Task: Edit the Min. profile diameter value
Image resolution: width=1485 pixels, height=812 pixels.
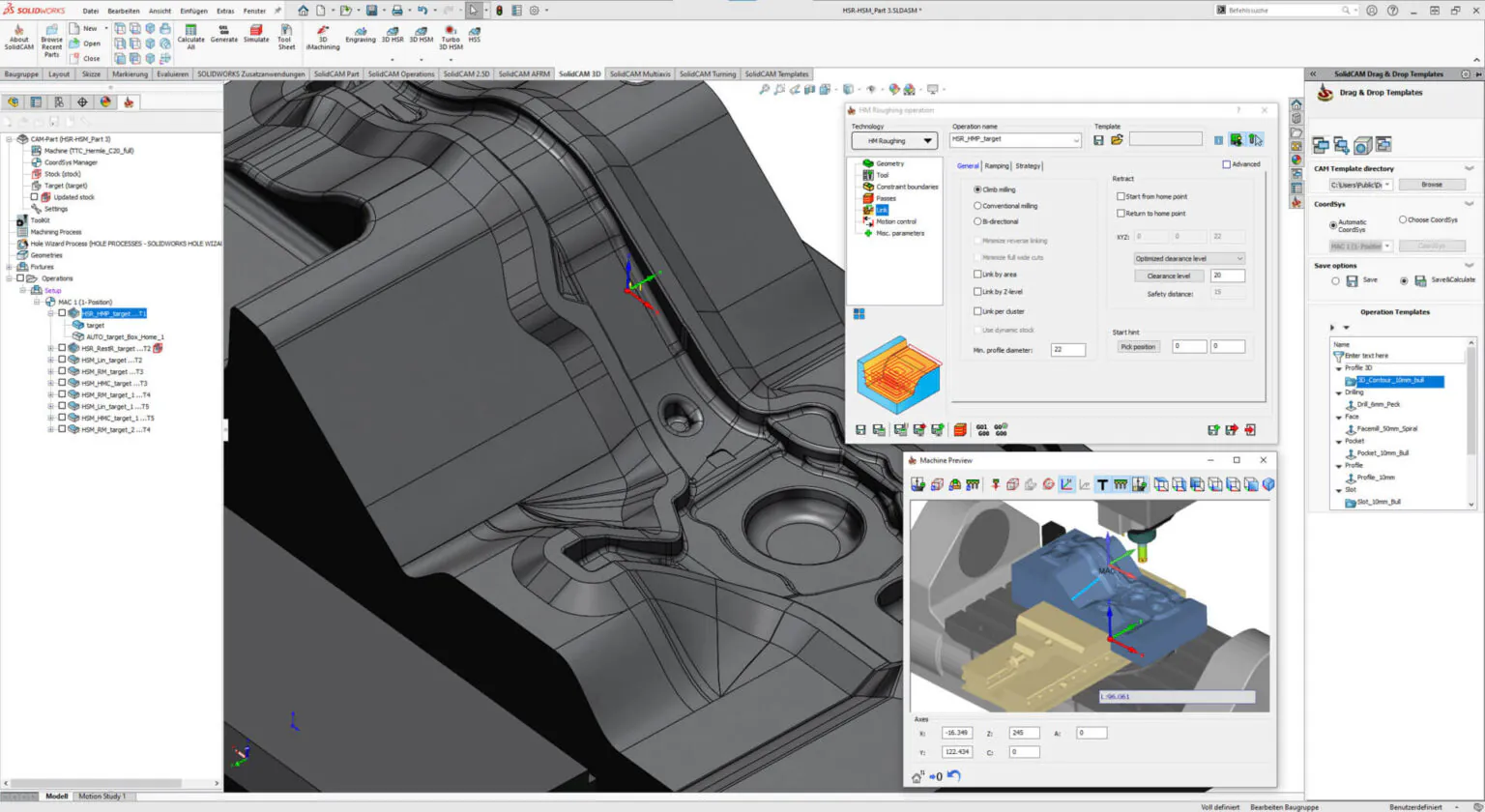Action: point(1068,349)
